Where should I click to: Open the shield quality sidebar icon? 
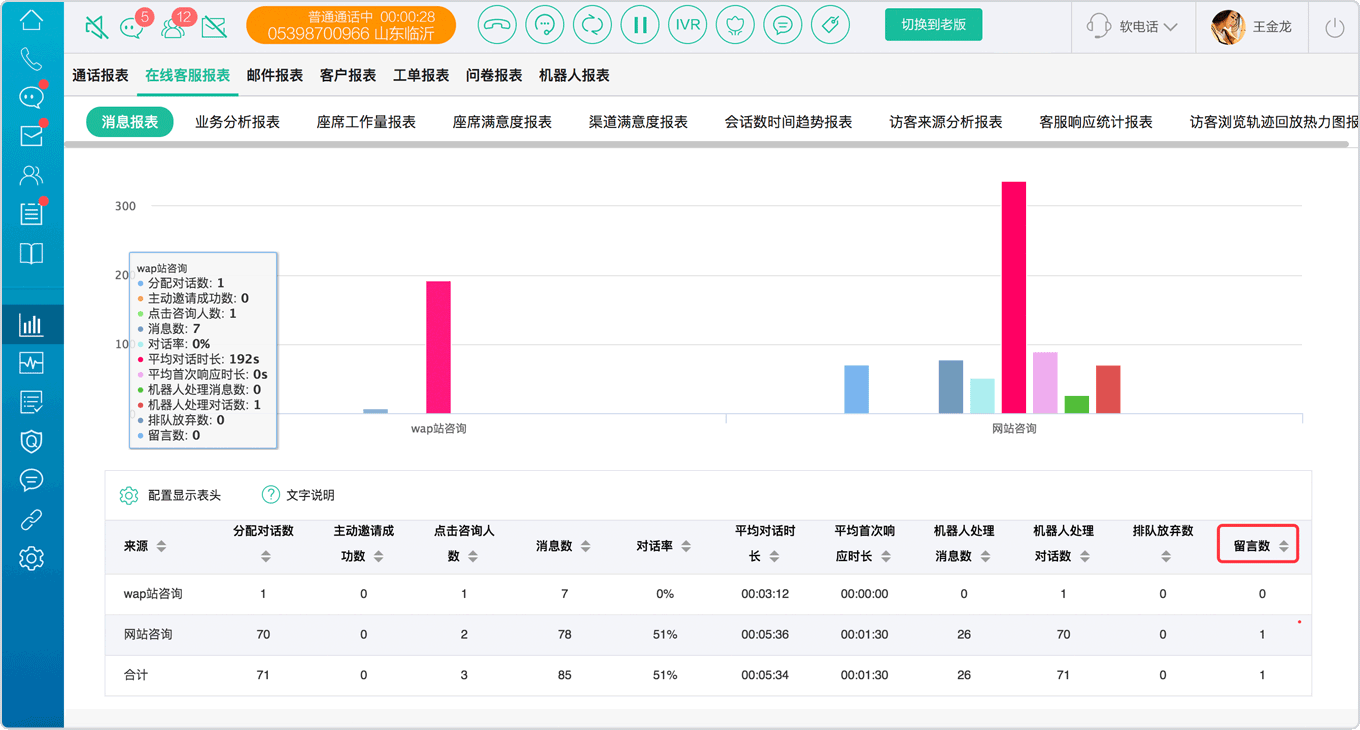pyautogui.click(x=31, y=441)
